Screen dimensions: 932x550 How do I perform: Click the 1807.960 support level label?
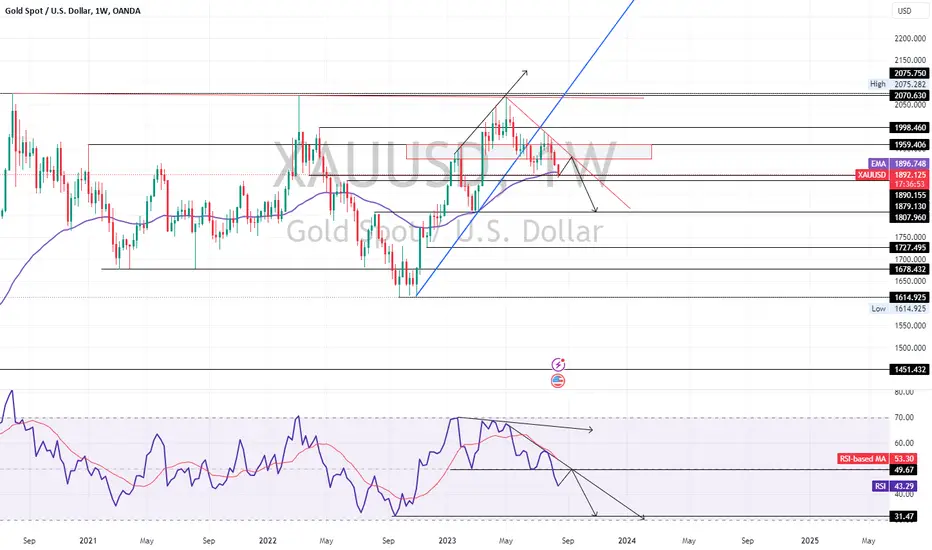point(909,218)
